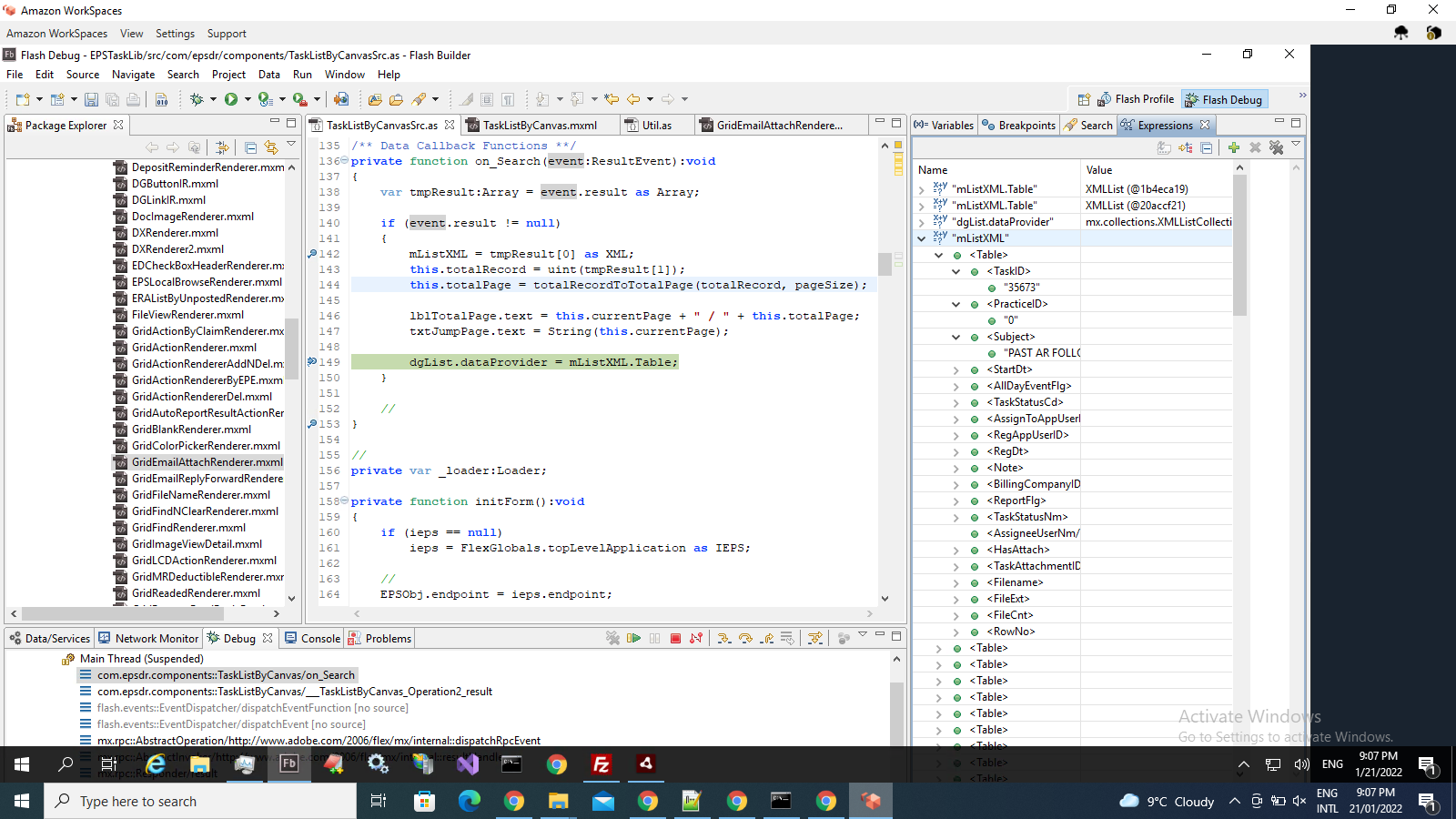This screenshot has width=1456, height=819.
Task: Click the Last Edit Location icon
Action: point(612,99)
